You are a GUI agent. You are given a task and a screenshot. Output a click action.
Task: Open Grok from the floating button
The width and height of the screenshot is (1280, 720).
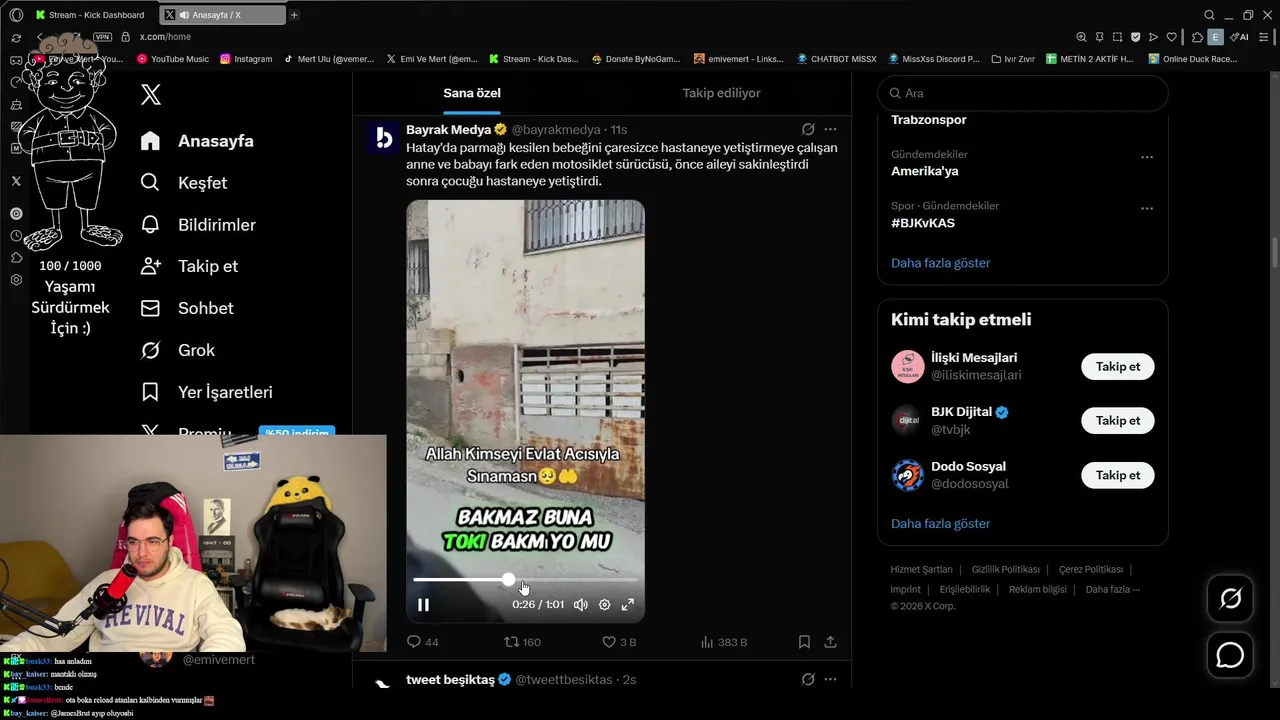1230,598
